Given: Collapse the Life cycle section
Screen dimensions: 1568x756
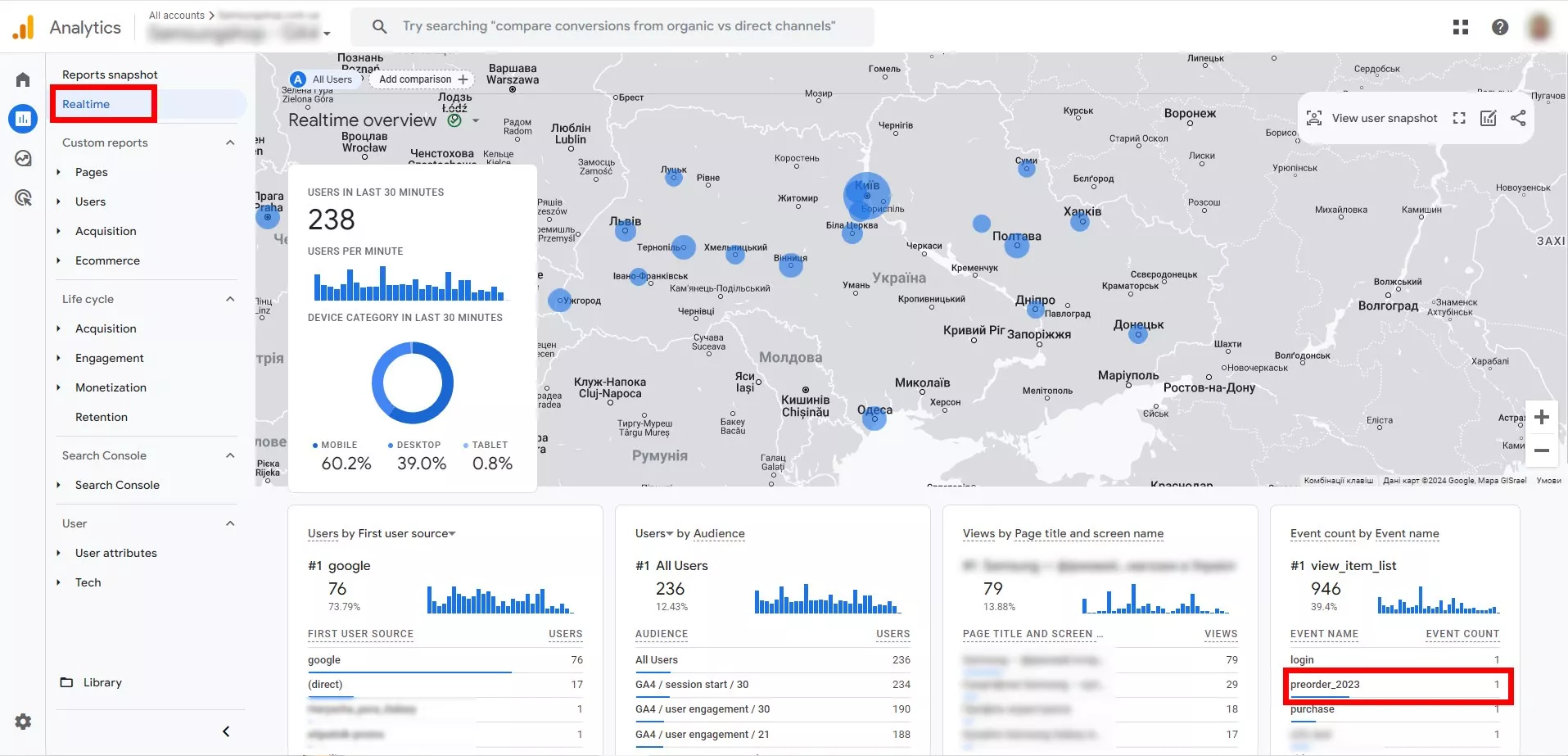Looking at the screenshot, I should pos(230,299).
